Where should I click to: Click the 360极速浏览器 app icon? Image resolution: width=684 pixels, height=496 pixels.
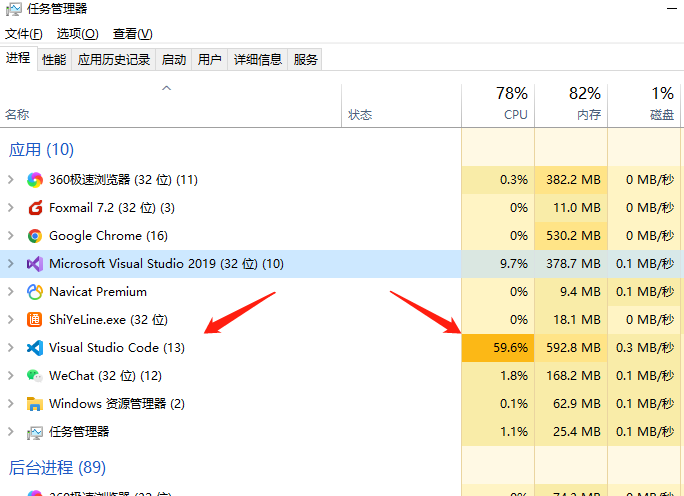coord(35,180)
